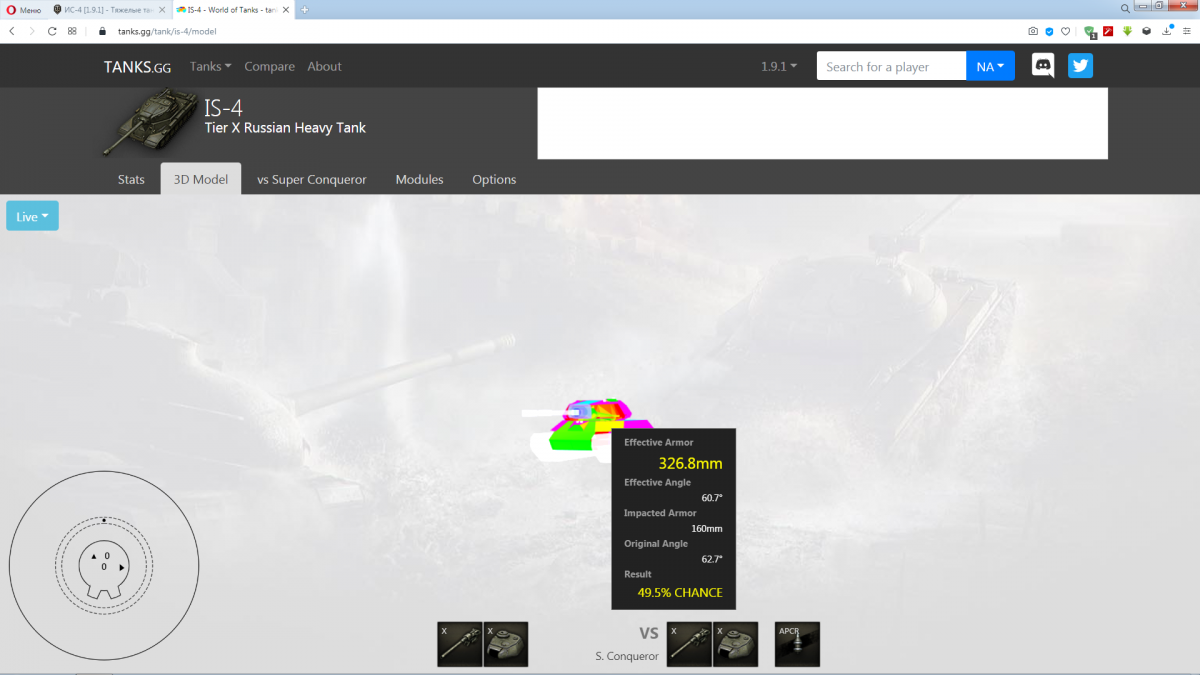Image resolution: width=1200 pixels, height=675 pixels.
Task: Open the browser downloads icon
Action: 1166,30
